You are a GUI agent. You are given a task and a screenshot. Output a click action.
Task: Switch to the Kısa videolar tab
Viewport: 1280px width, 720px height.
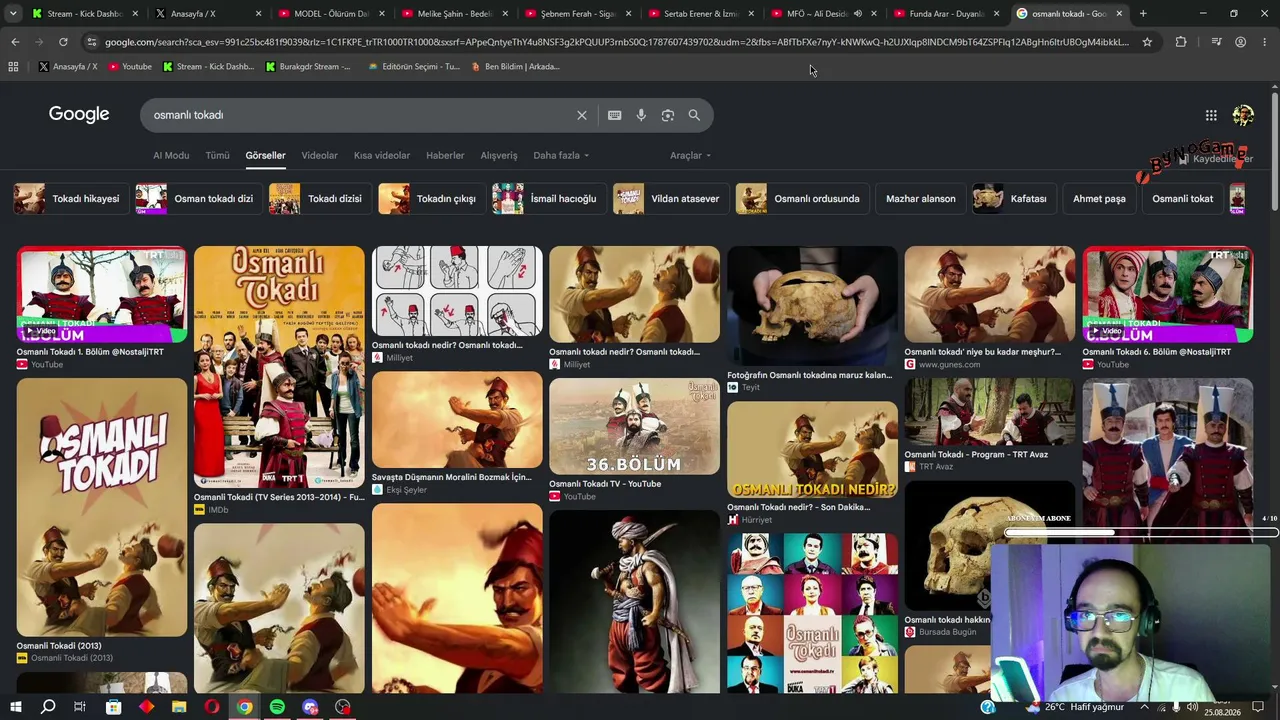pyautogui.click(x=382, y=156)
